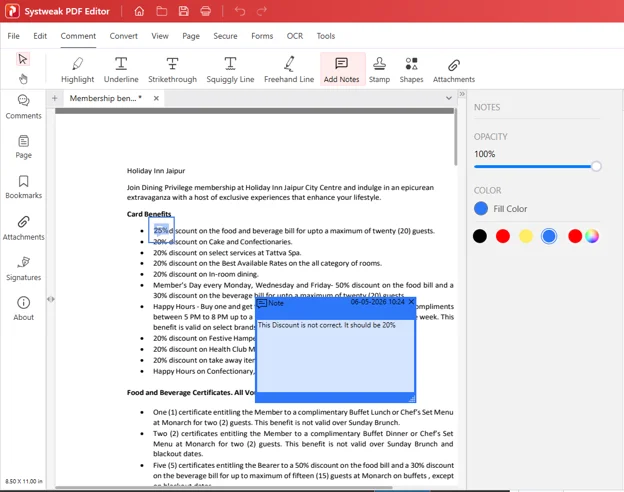Print the document using the printer icon
624x492 pixels.
tap(205, 11)
